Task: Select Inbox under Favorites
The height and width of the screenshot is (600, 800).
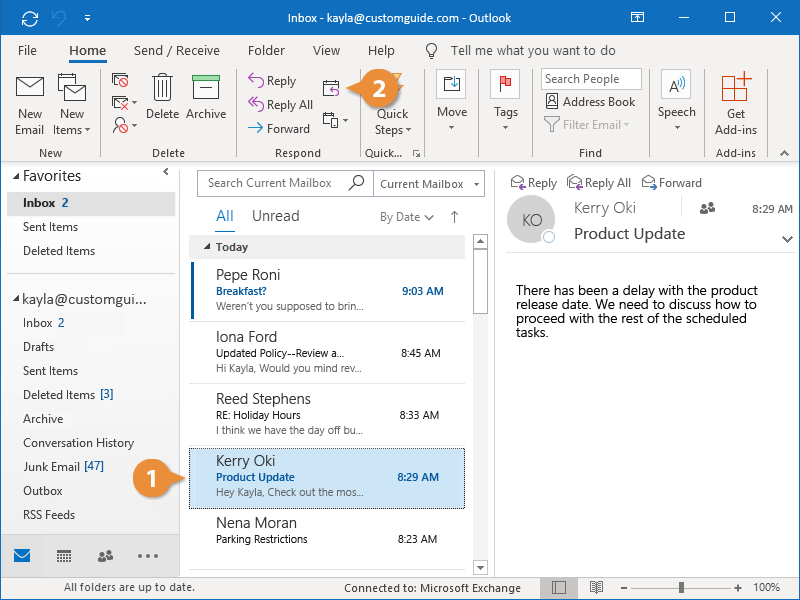Action: [91, 203]
